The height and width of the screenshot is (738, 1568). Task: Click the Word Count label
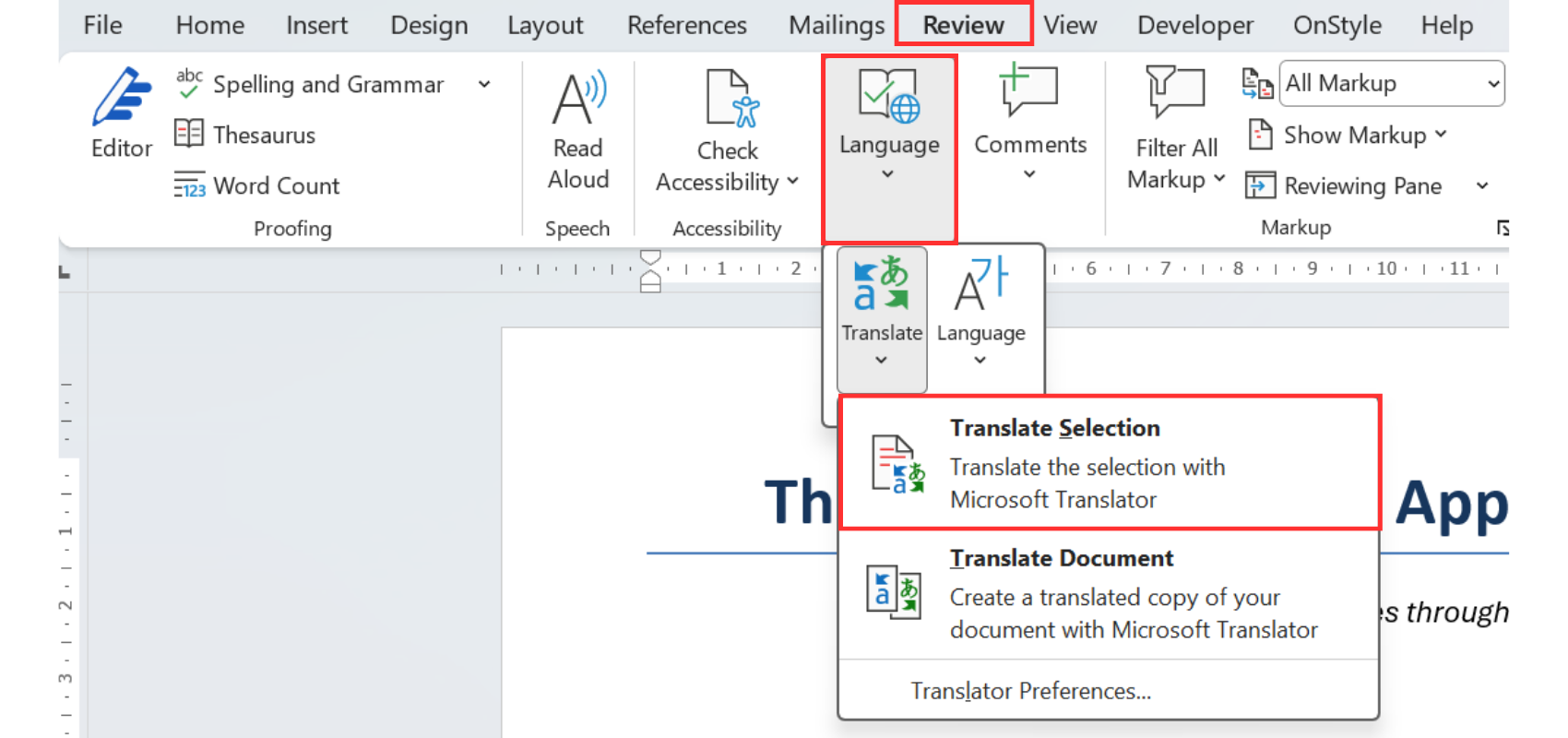pos(277,185)
